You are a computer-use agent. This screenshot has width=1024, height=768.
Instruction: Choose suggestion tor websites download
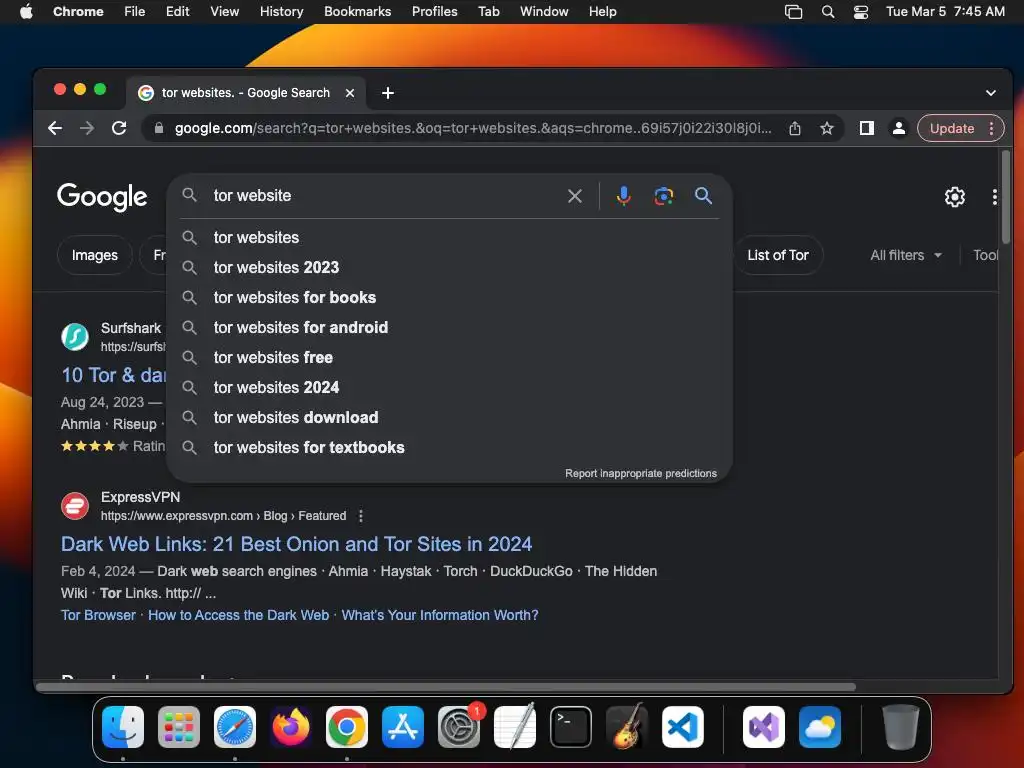click(x=450, y=417)
